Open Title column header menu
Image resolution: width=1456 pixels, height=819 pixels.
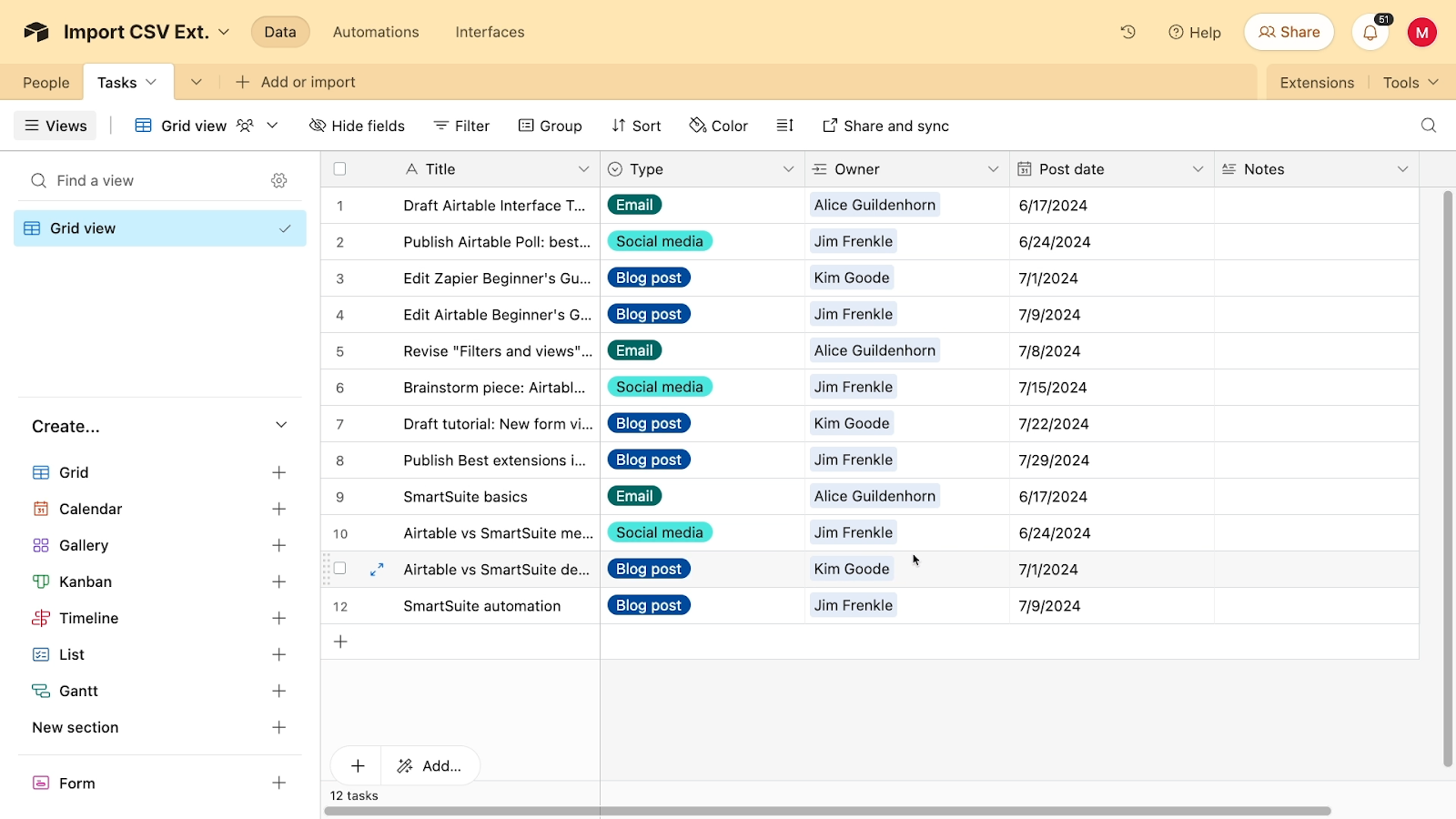coord(583,169)
